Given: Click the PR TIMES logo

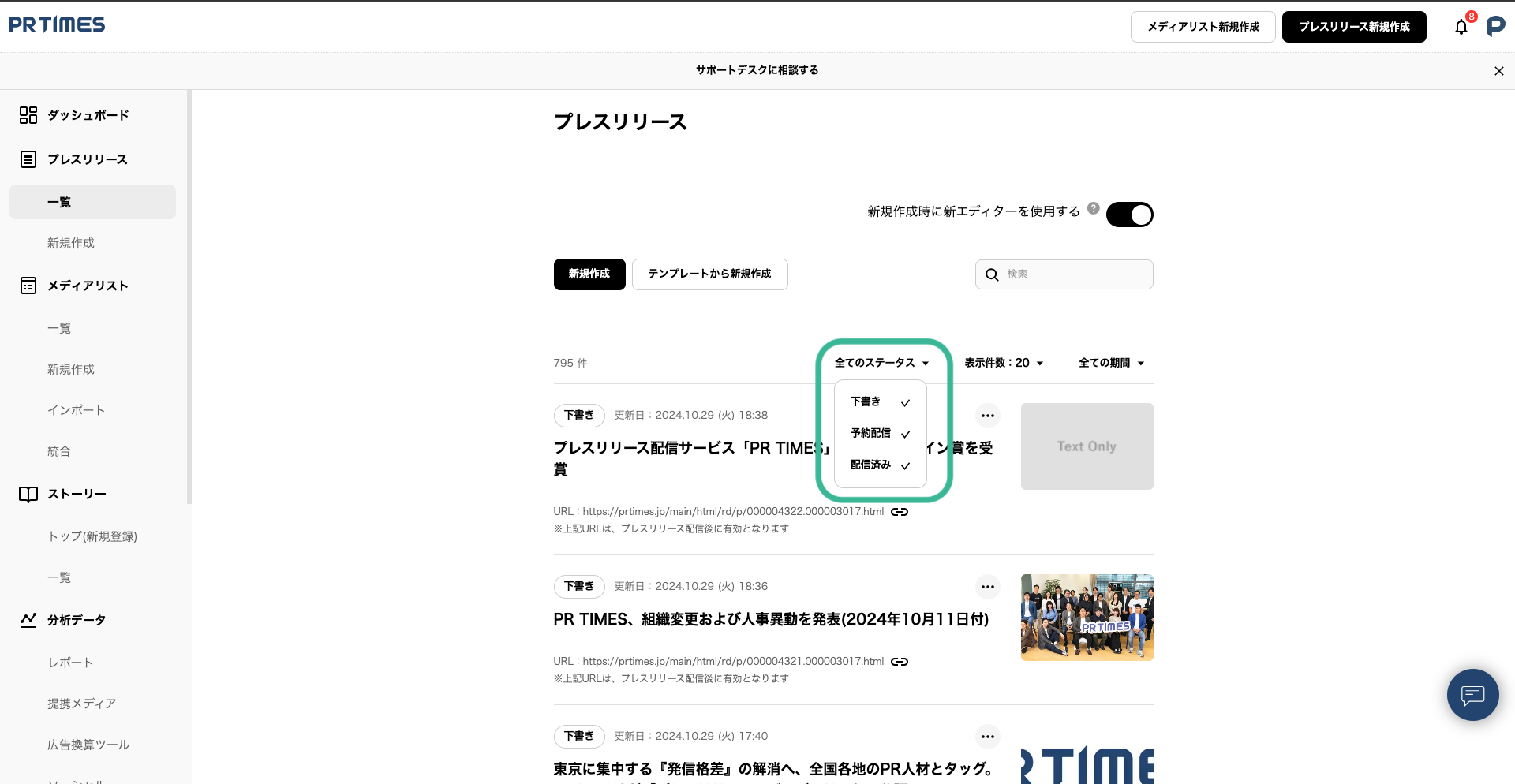Looking at the screenshot, I should click(x=57, y=25).
